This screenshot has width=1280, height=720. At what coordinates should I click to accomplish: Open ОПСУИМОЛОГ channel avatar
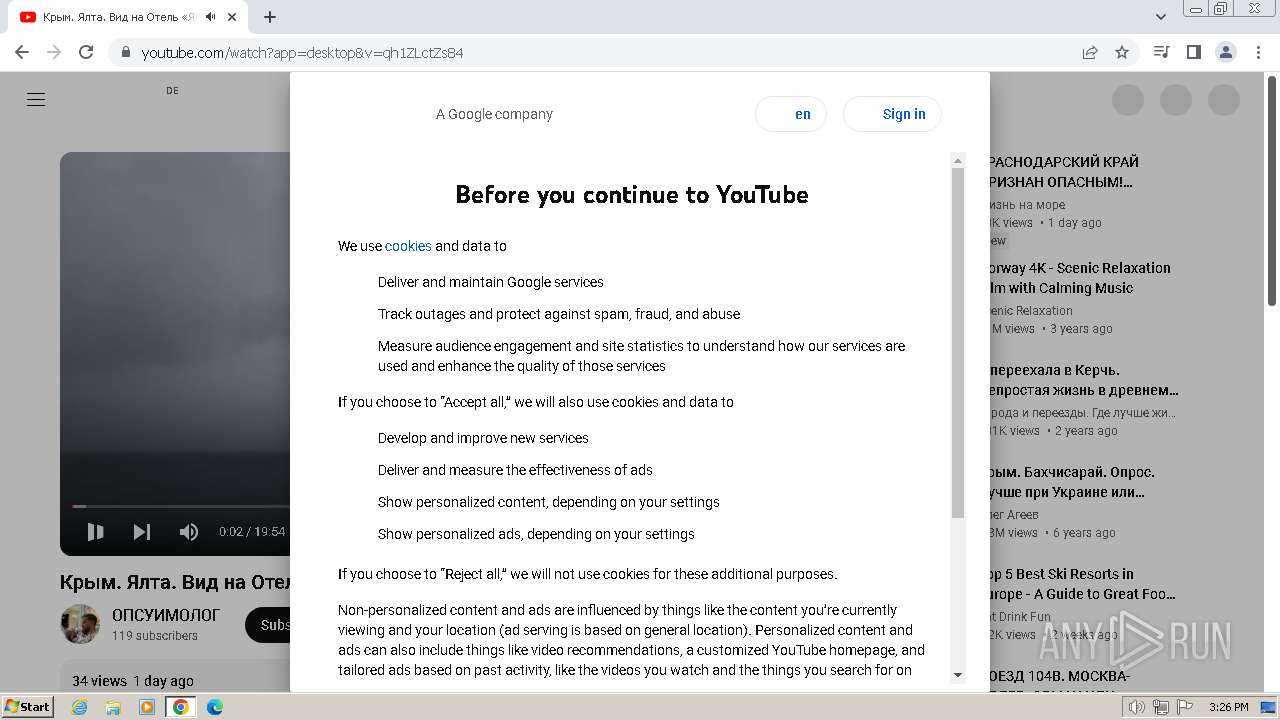click(x=80, y=624)
